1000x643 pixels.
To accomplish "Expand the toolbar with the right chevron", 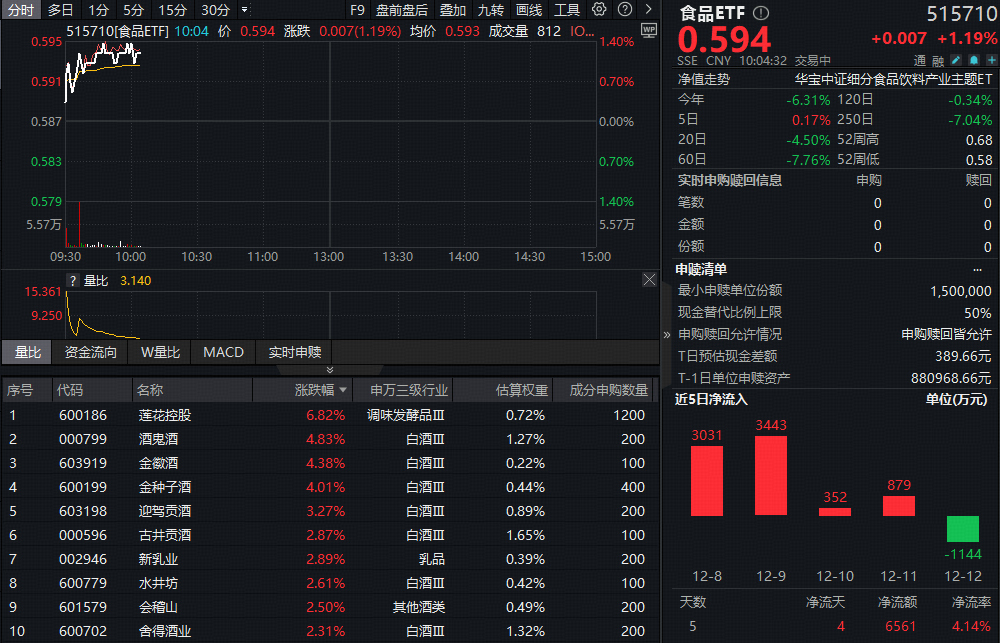I will point(647,9).
